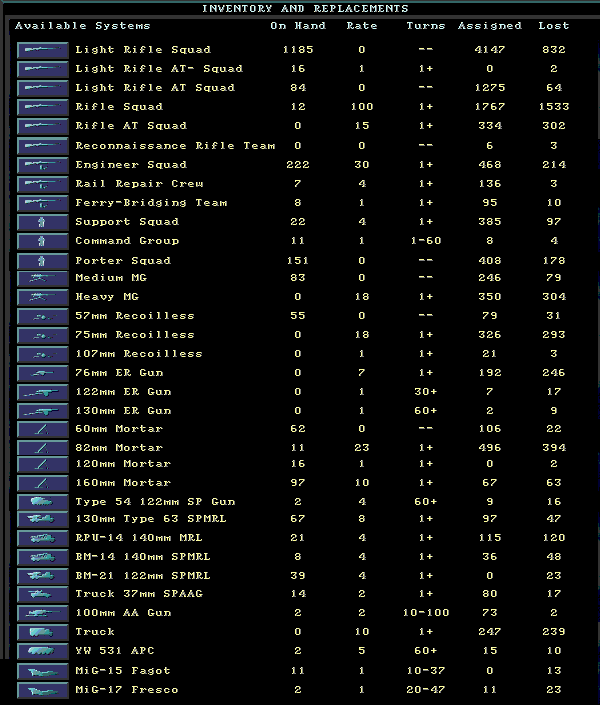
Task: Click the 130mm ER Gun label
Action: (123, 411)
